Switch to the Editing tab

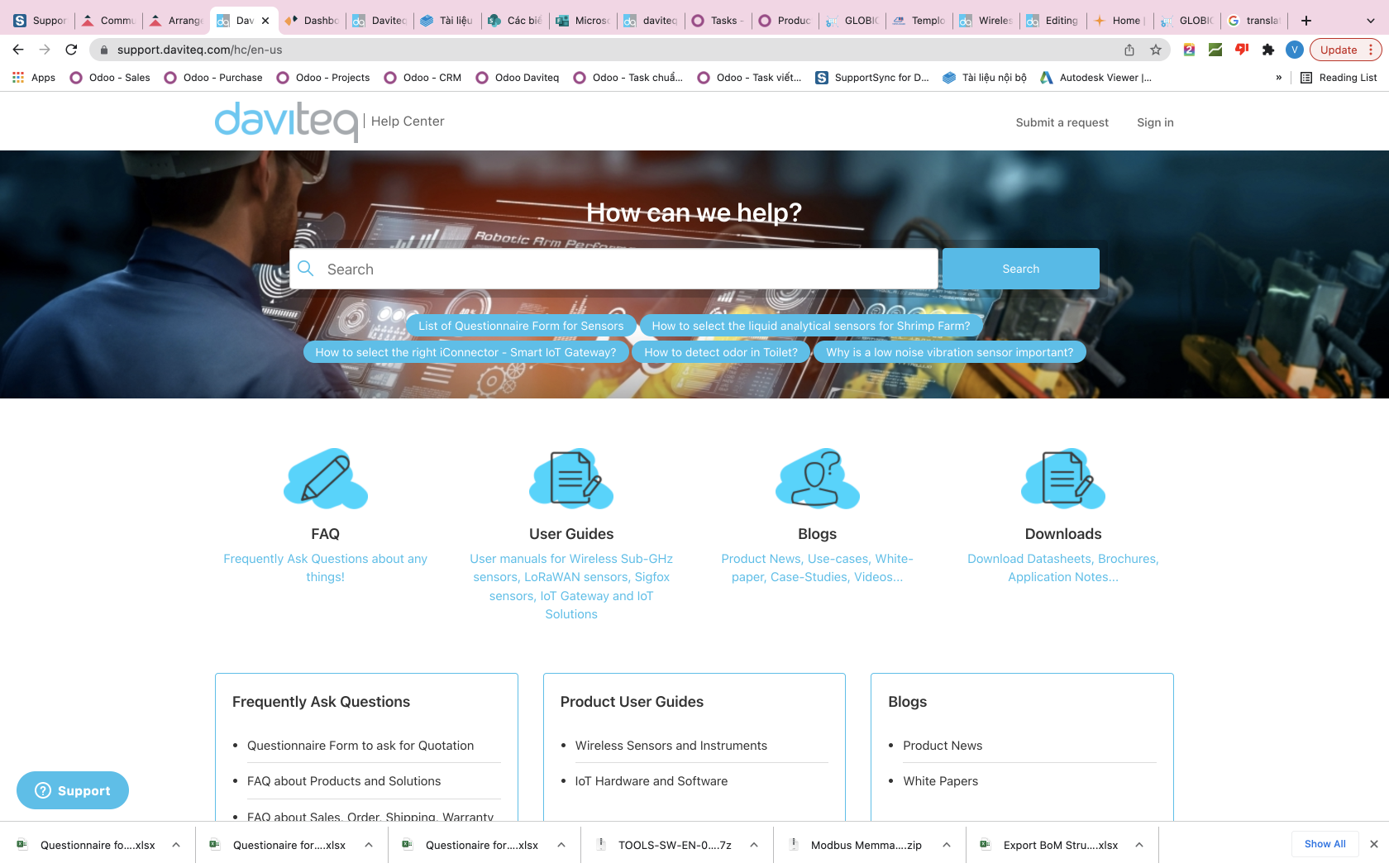[x=1052, y=21]
